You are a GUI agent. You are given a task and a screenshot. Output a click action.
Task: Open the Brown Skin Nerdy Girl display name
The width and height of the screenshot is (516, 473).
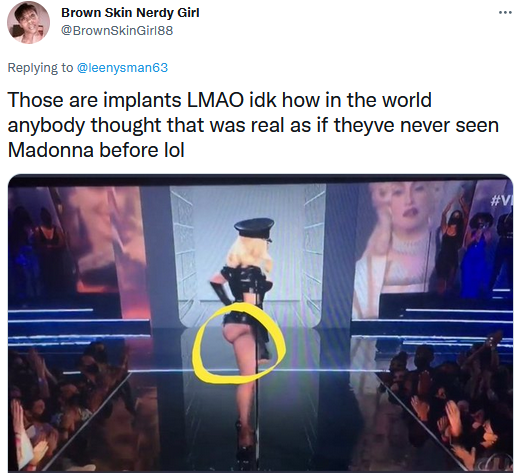130,13
